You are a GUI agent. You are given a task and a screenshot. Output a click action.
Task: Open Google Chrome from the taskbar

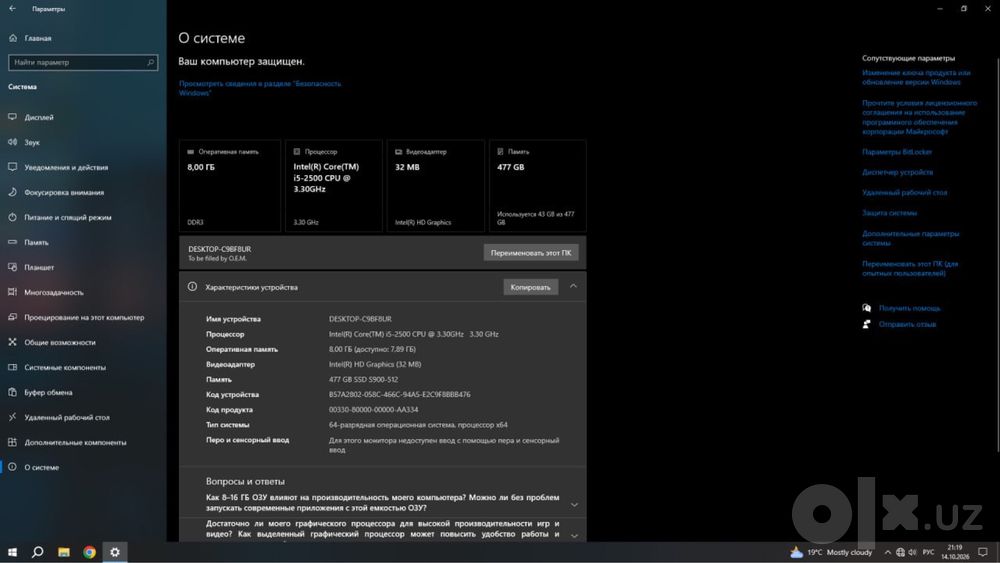[89, 552]
